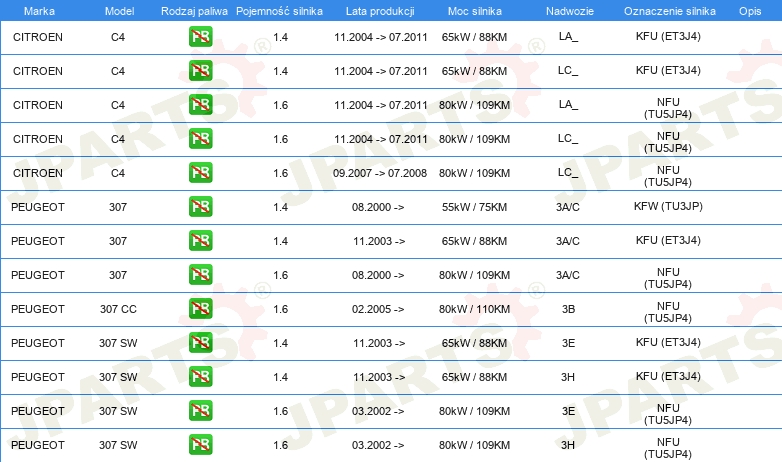Click CITROEN in the 1.4 LA_ row
Viewport: 782px width, 462px height.
point(38,37)
